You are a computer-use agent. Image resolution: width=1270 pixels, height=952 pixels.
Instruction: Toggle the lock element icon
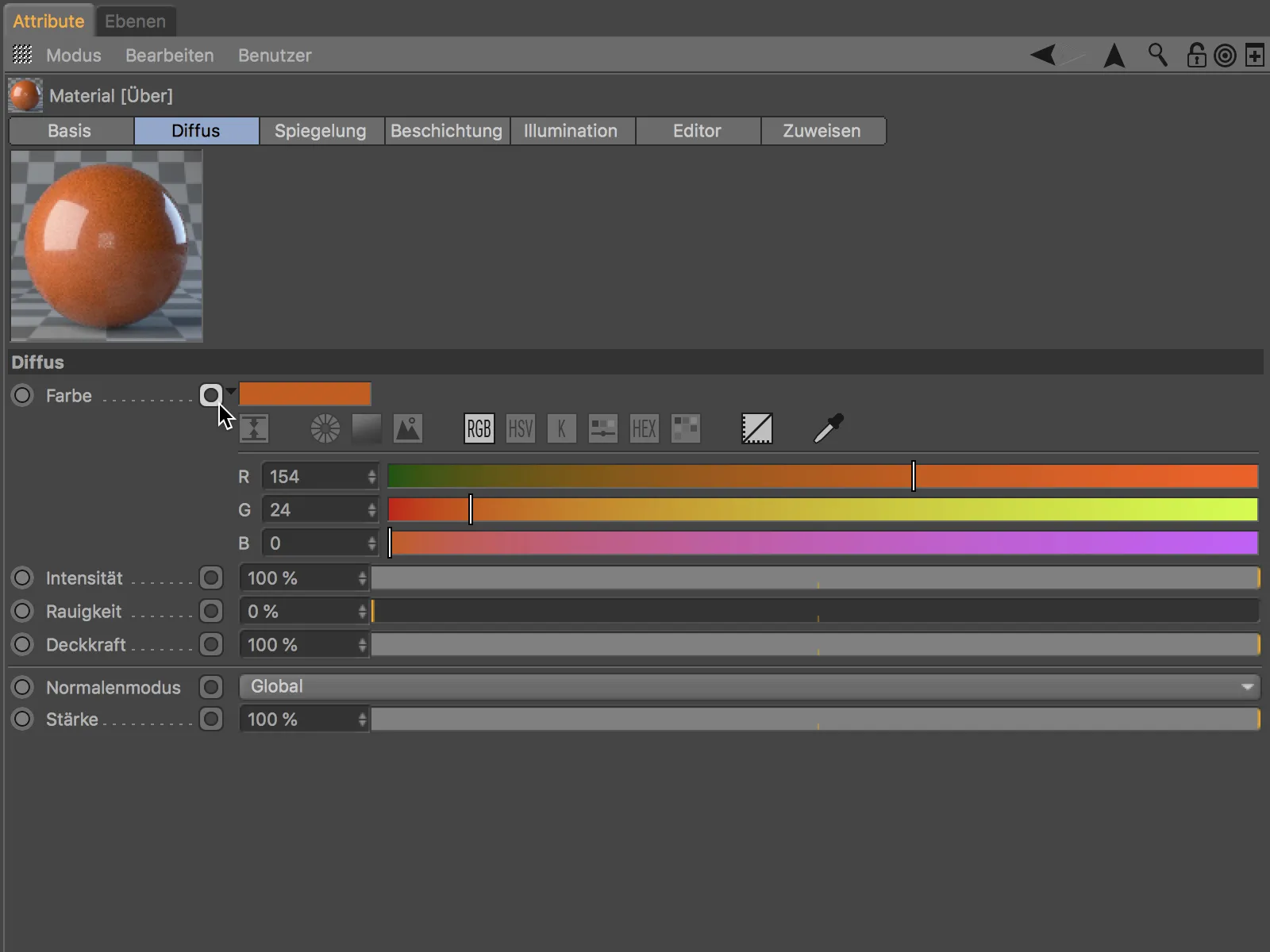tap(1196, 55)
